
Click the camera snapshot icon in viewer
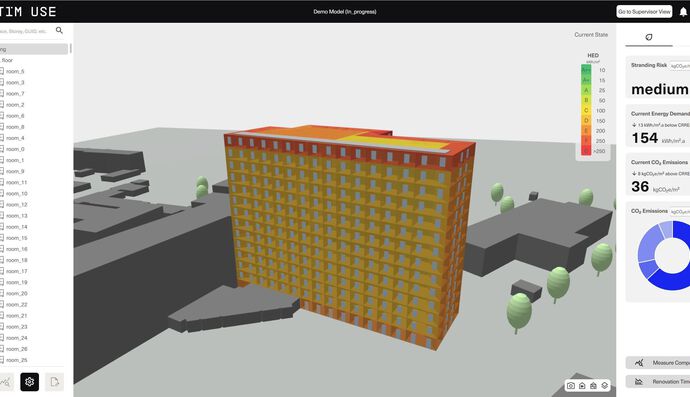click(571, 386)
